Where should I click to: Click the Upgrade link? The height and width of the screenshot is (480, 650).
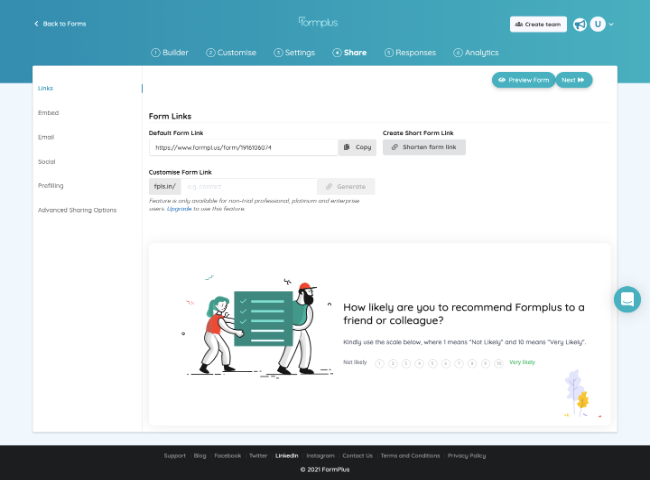pyautogui.click(x=179, y=209)
